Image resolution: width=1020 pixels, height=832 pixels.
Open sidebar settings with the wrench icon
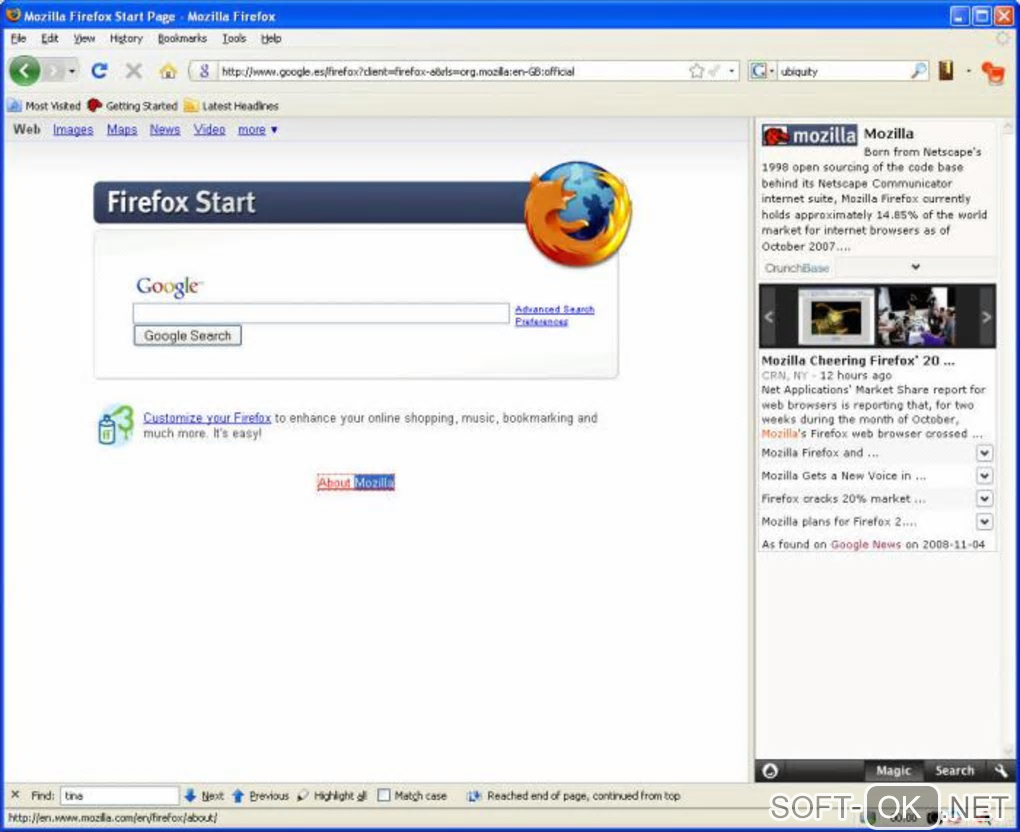1000,771
